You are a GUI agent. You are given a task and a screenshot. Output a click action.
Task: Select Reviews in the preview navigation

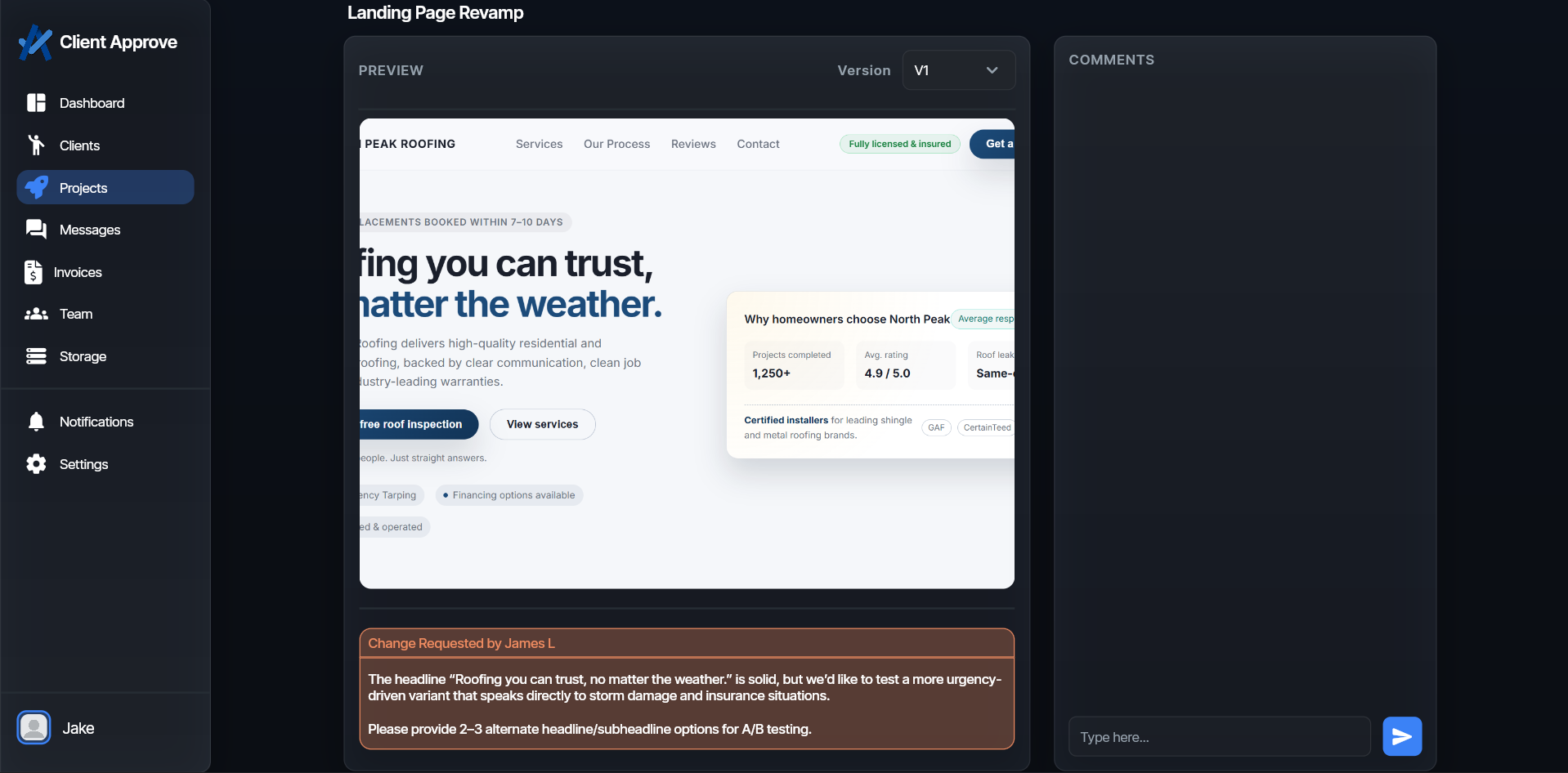point(692,144)
